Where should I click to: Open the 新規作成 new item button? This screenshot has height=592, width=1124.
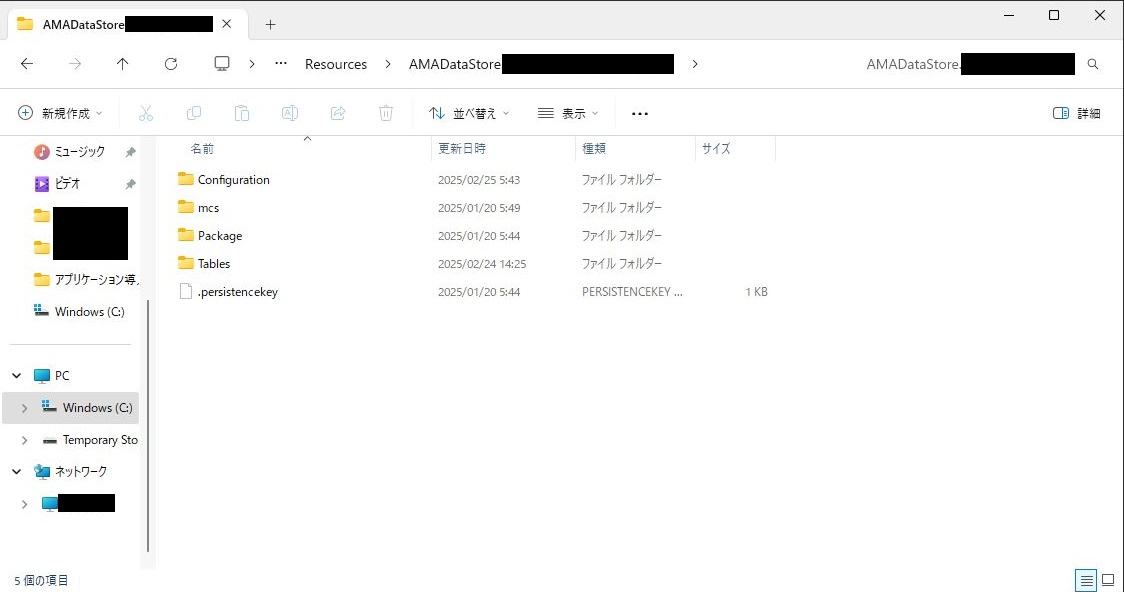(60, 113)
